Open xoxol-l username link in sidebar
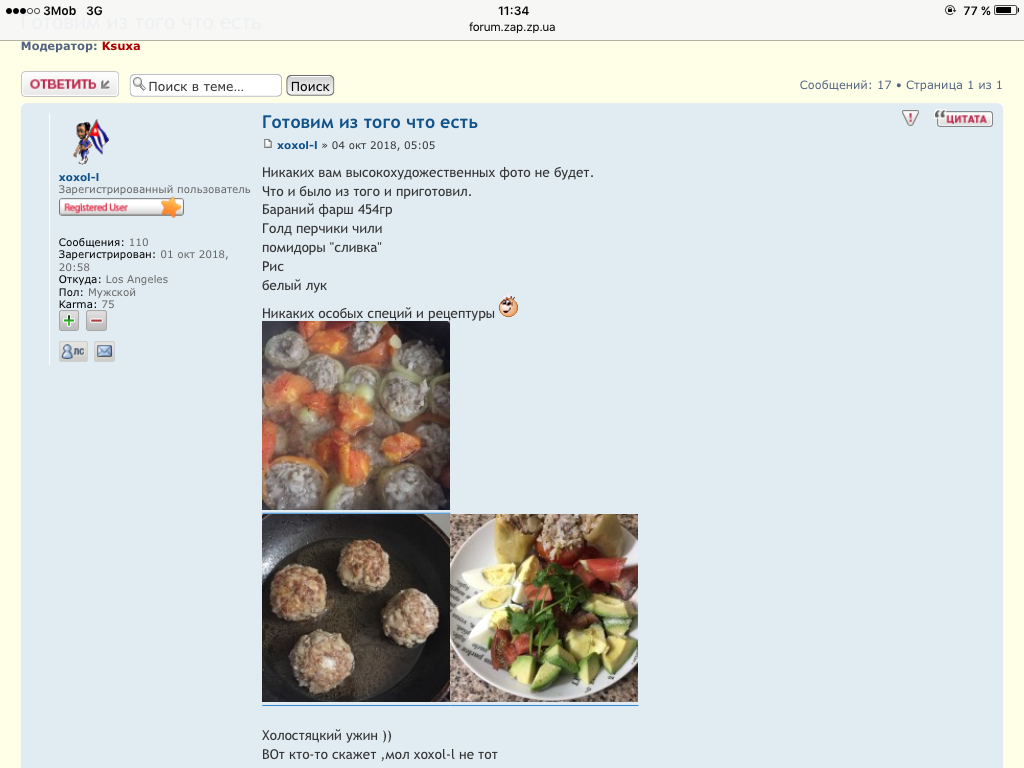 79,177
